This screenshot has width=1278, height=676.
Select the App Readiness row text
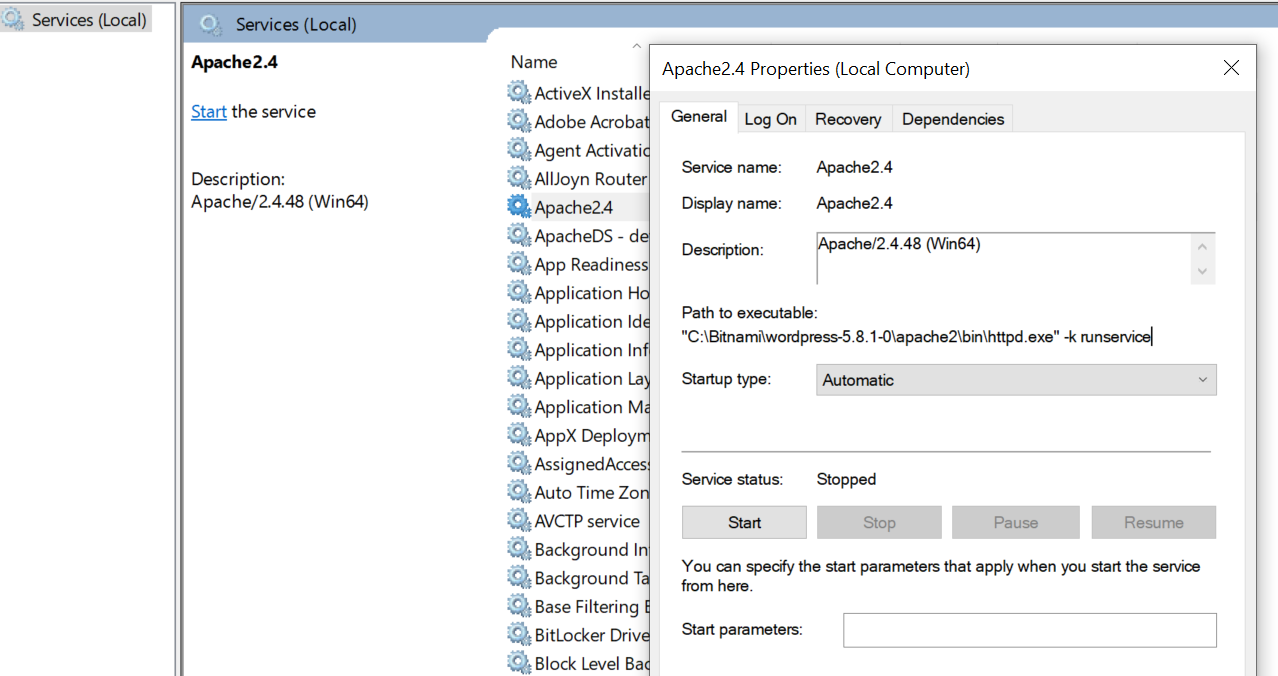(591, 265)
